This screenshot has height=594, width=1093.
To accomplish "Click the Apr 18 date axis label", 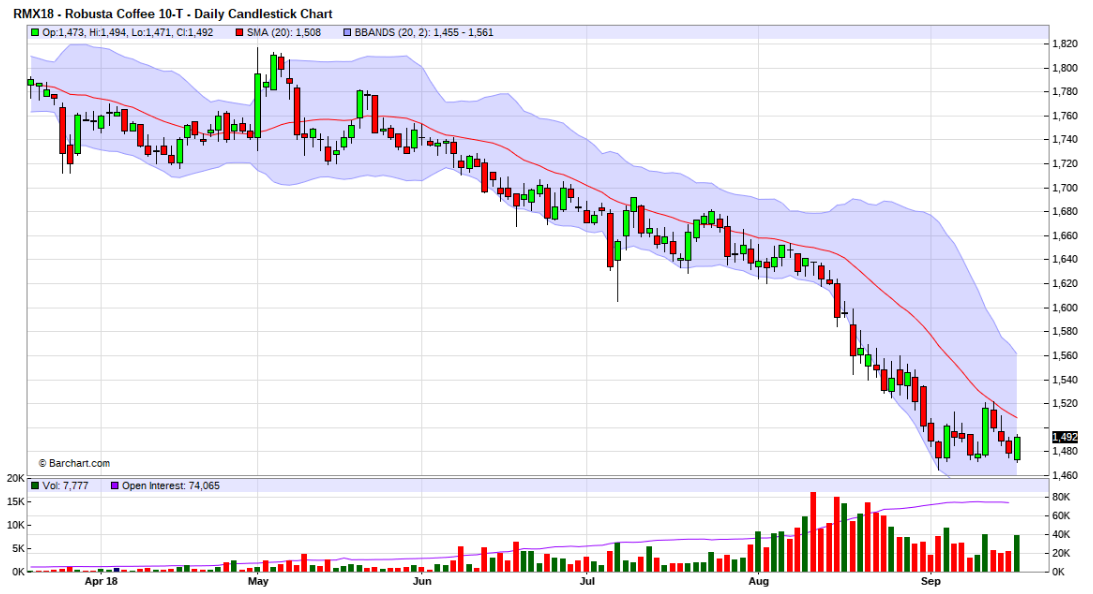I will pyautogui.click(x=101, y=581).
